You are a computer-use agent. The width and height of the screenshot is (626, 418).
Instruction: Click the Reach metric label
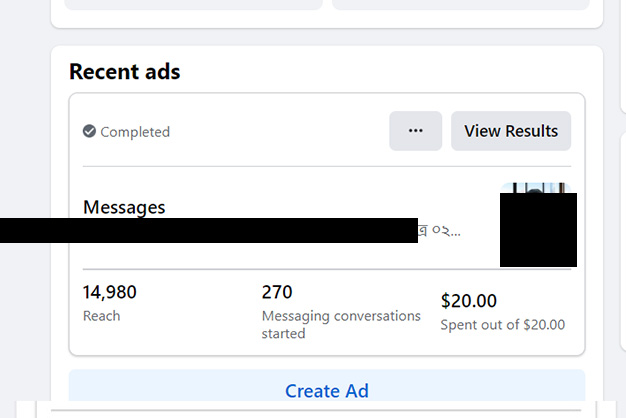click(101, 316)
